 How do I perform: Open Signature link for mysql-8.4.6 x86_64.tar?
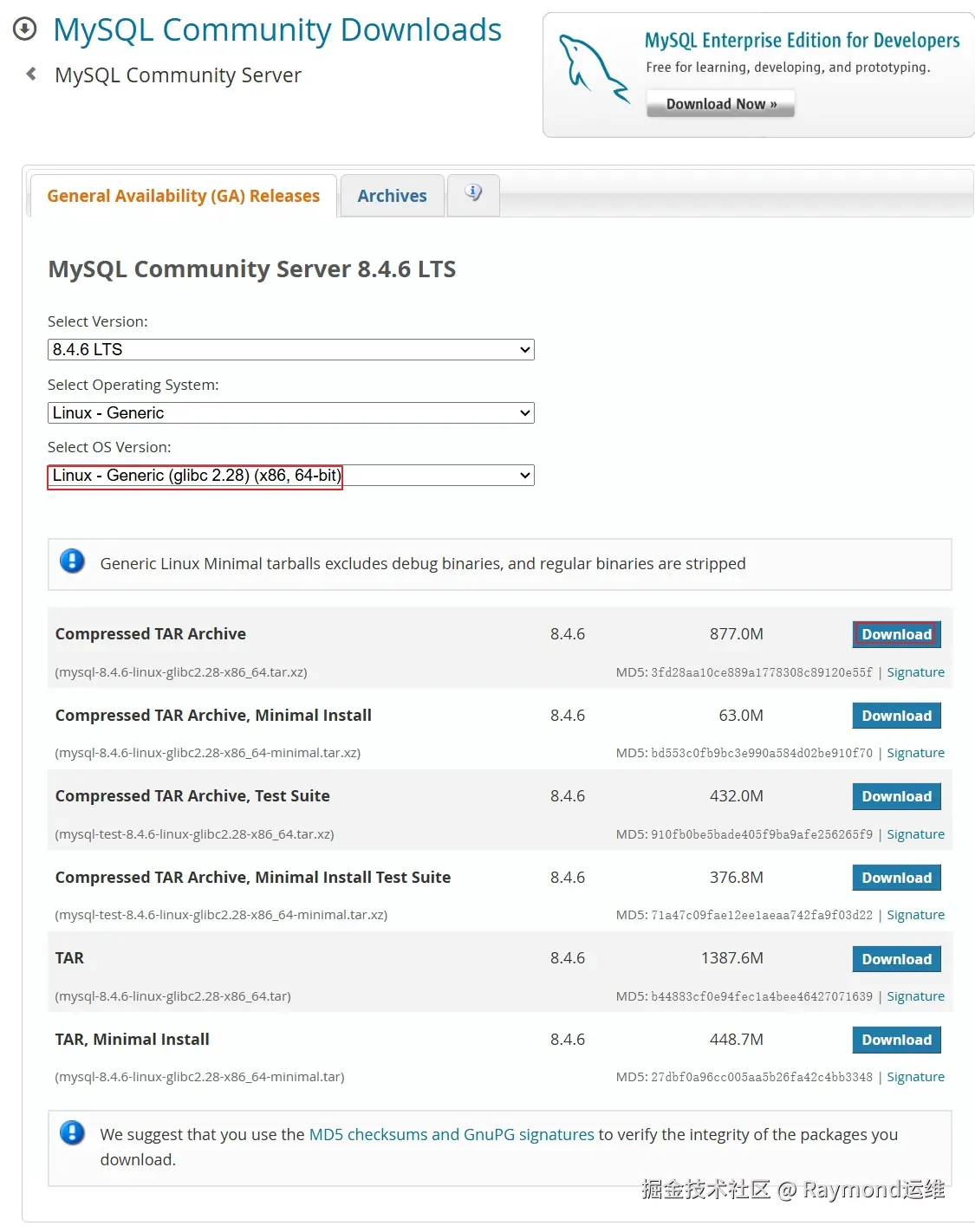[915, 996]
